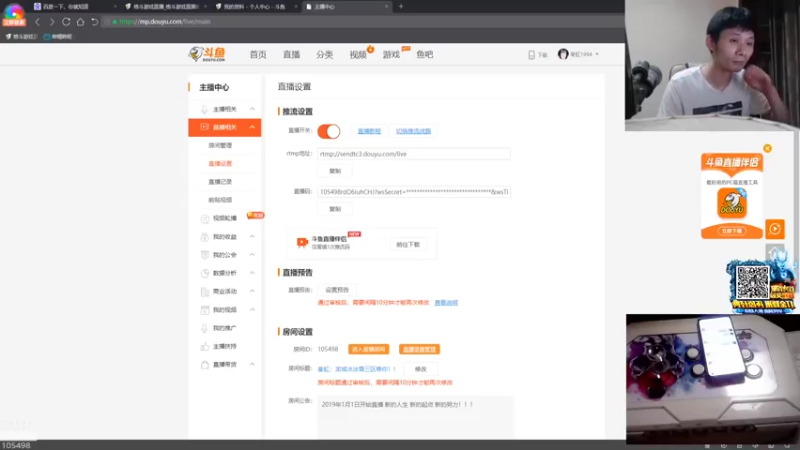Click shopping bag icon for 直播带货
Screen dimensions: 800x450
click(x=205, y=365)
